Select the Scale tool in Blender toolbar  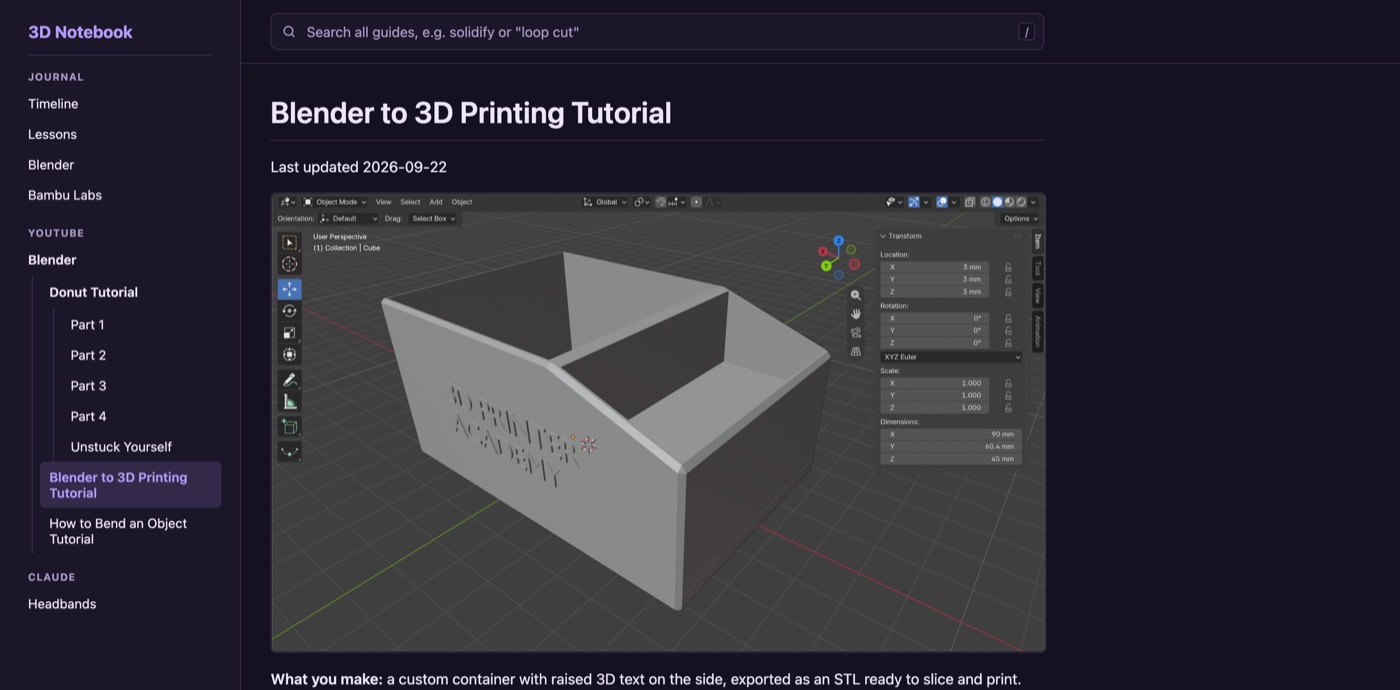click(289, 333)
